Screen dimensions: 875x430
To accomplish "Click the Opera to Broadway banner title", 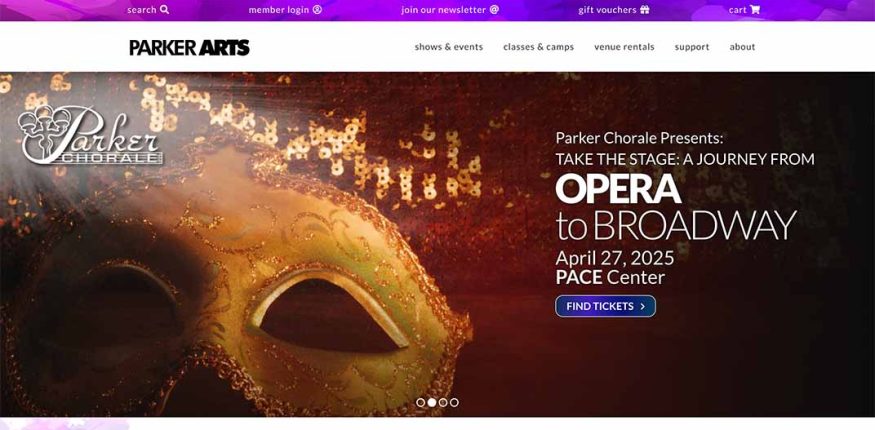I will (x=675, y=207).
